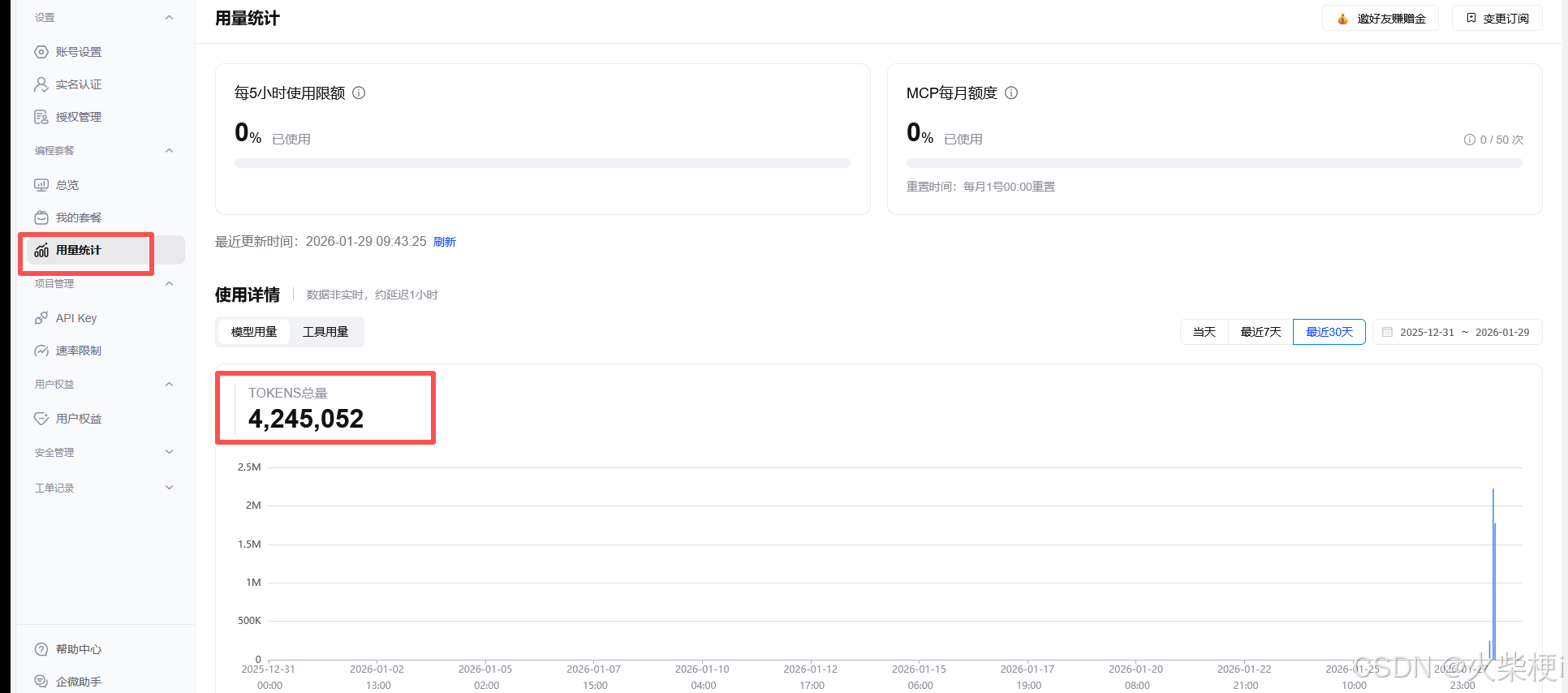Select 最近7天 time range
This screenshot has width=1568, height=693.
[x=1260, y=332]
